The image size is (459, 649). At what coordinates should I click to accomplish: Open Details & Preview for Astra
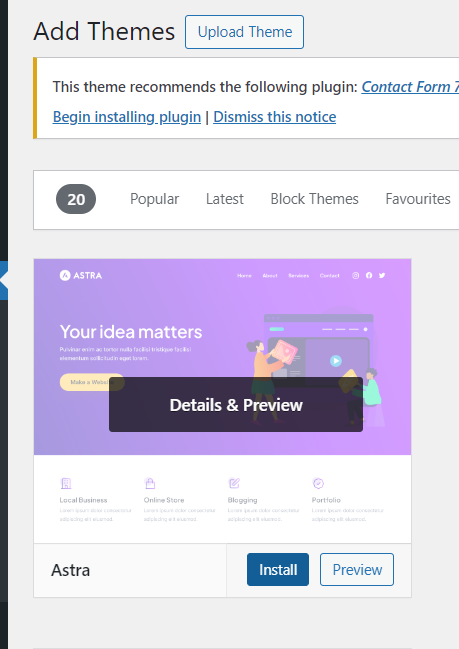[x=236, y=405]
